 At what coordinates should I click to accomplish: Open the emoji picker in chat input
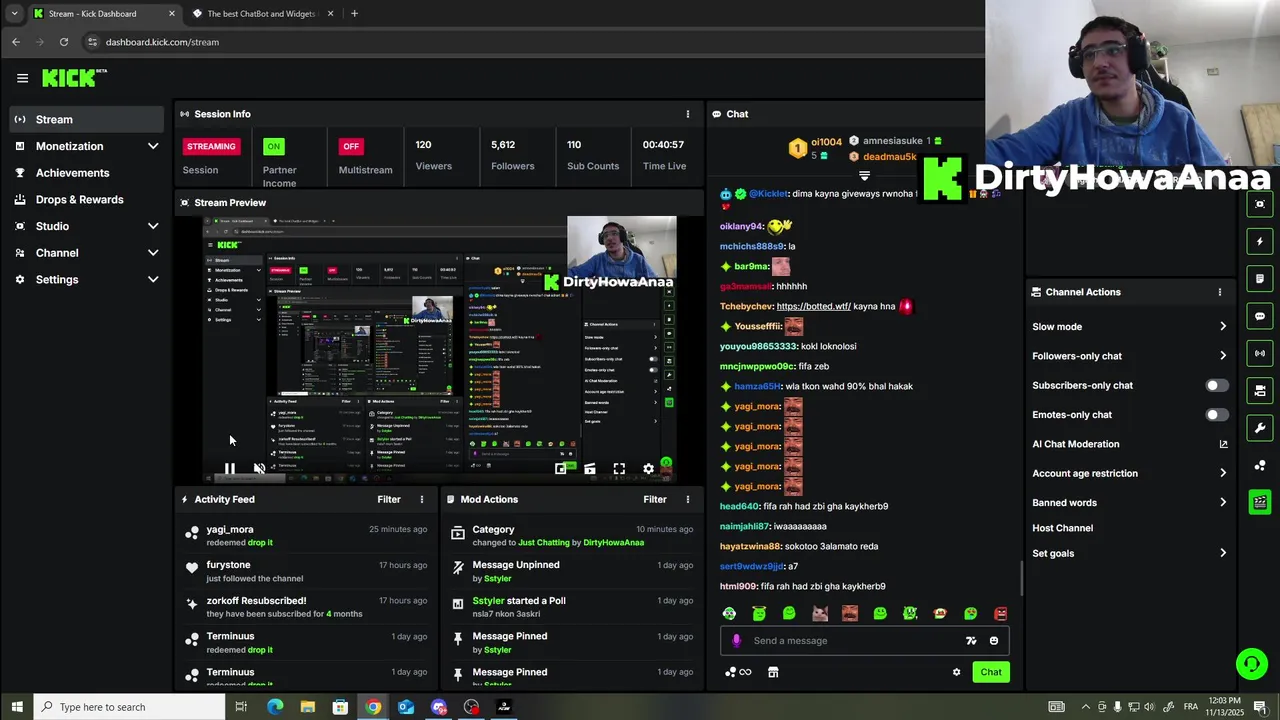pos(993,641)
